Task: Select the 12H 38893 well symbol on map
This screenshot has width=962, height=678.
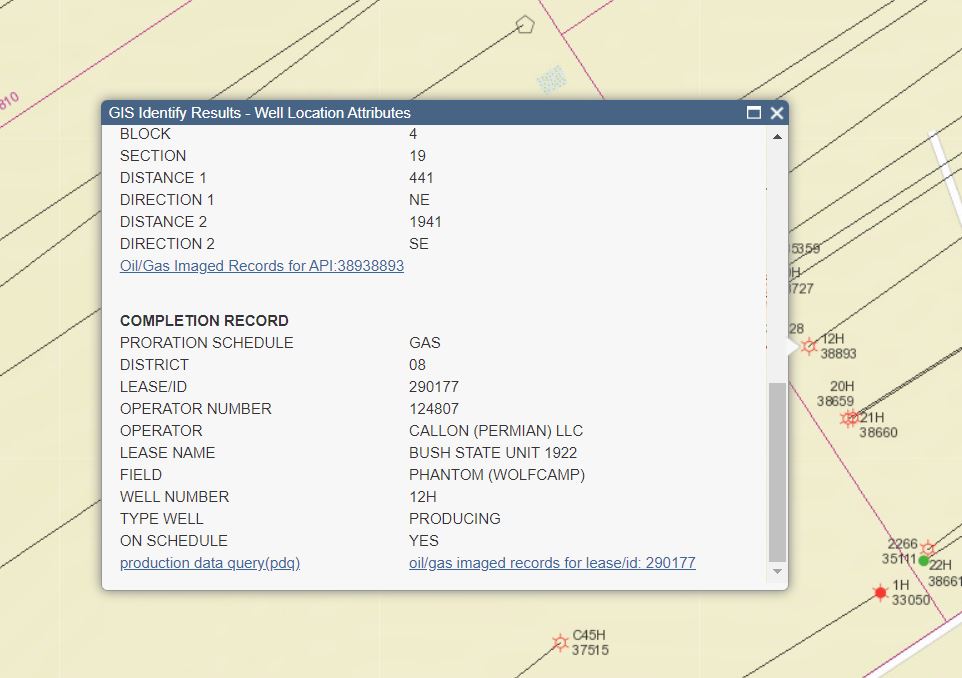Action: point(809,346)
